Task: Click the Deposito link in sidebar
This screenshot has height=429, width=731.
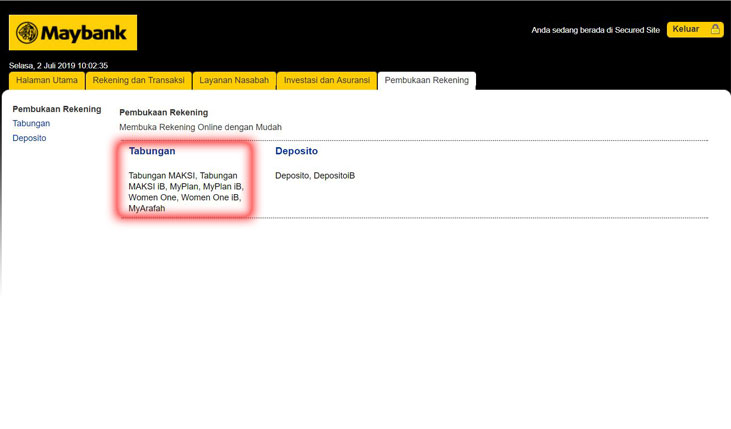Action: [x=29, y=138]
